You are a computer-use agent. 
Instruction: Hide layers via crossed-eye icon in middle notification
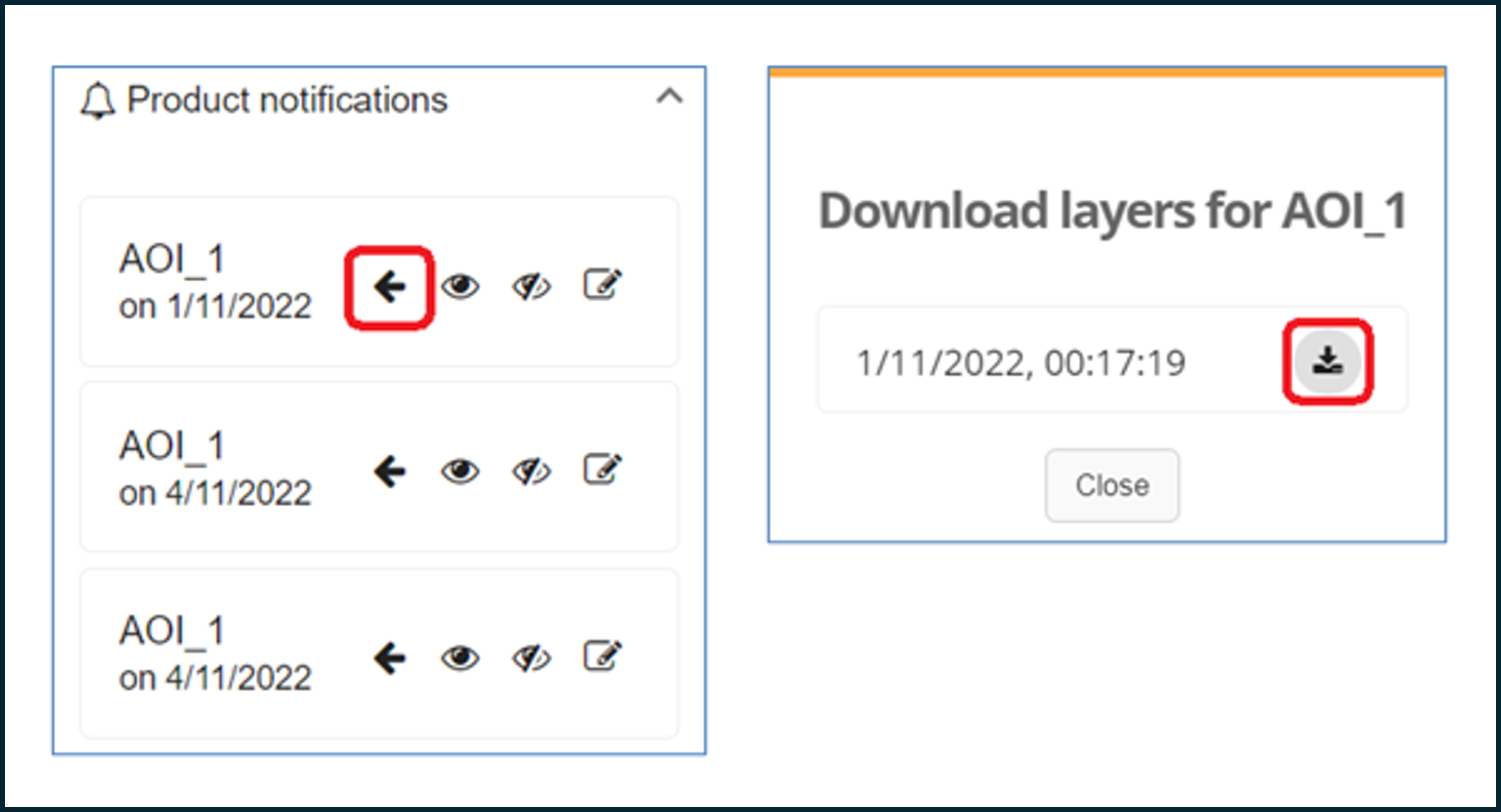pyautogui.click(x=531, y=471)
